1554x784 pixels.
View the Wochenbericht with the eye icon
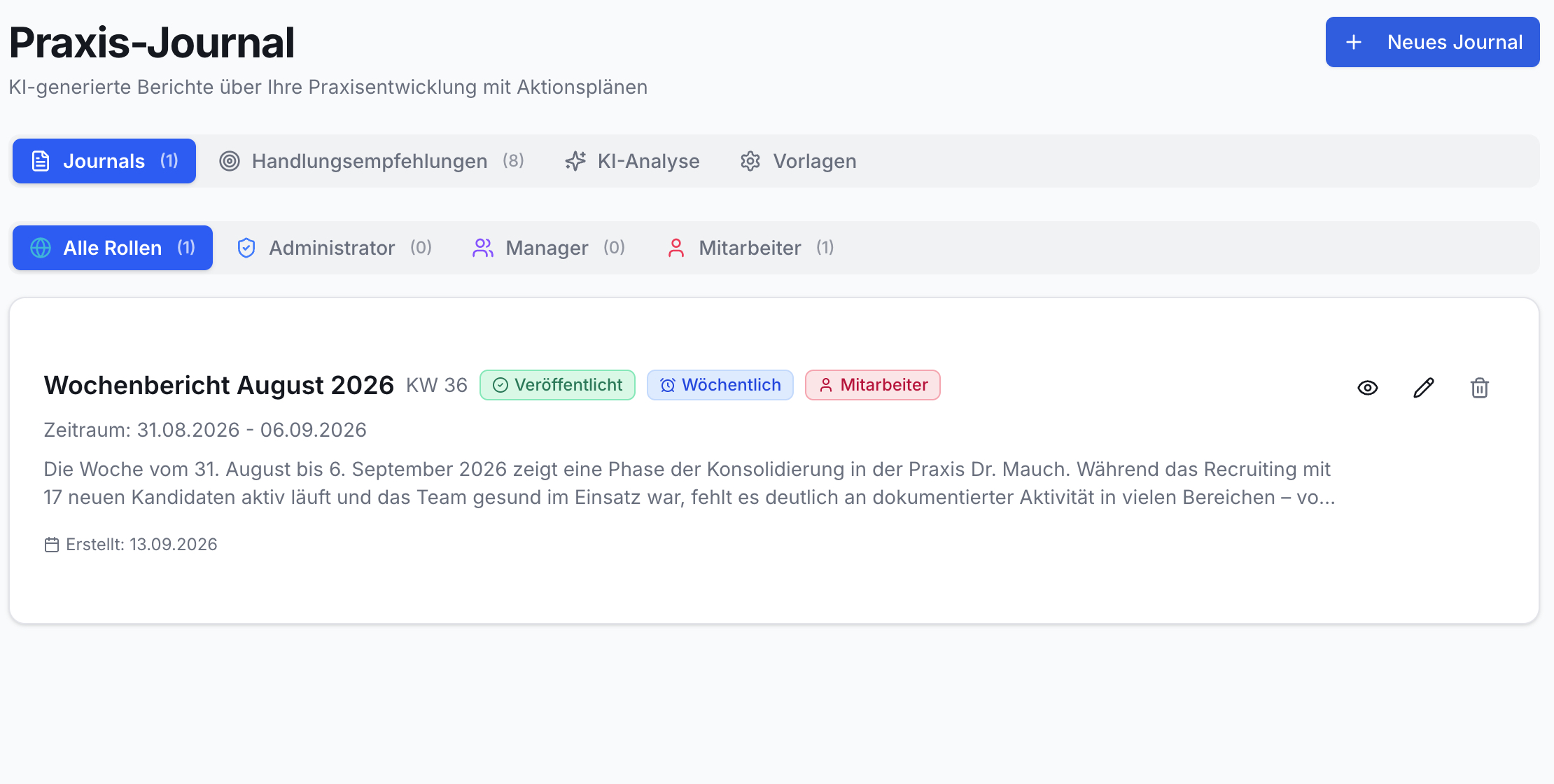(1368, 388)
